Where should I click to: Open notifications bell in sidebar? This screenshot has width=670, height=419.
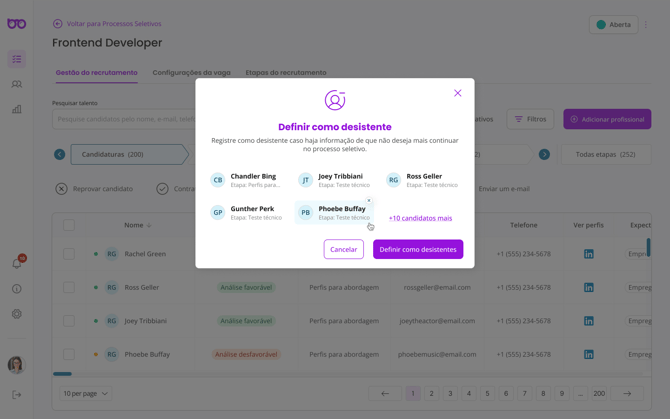point(17,263)
